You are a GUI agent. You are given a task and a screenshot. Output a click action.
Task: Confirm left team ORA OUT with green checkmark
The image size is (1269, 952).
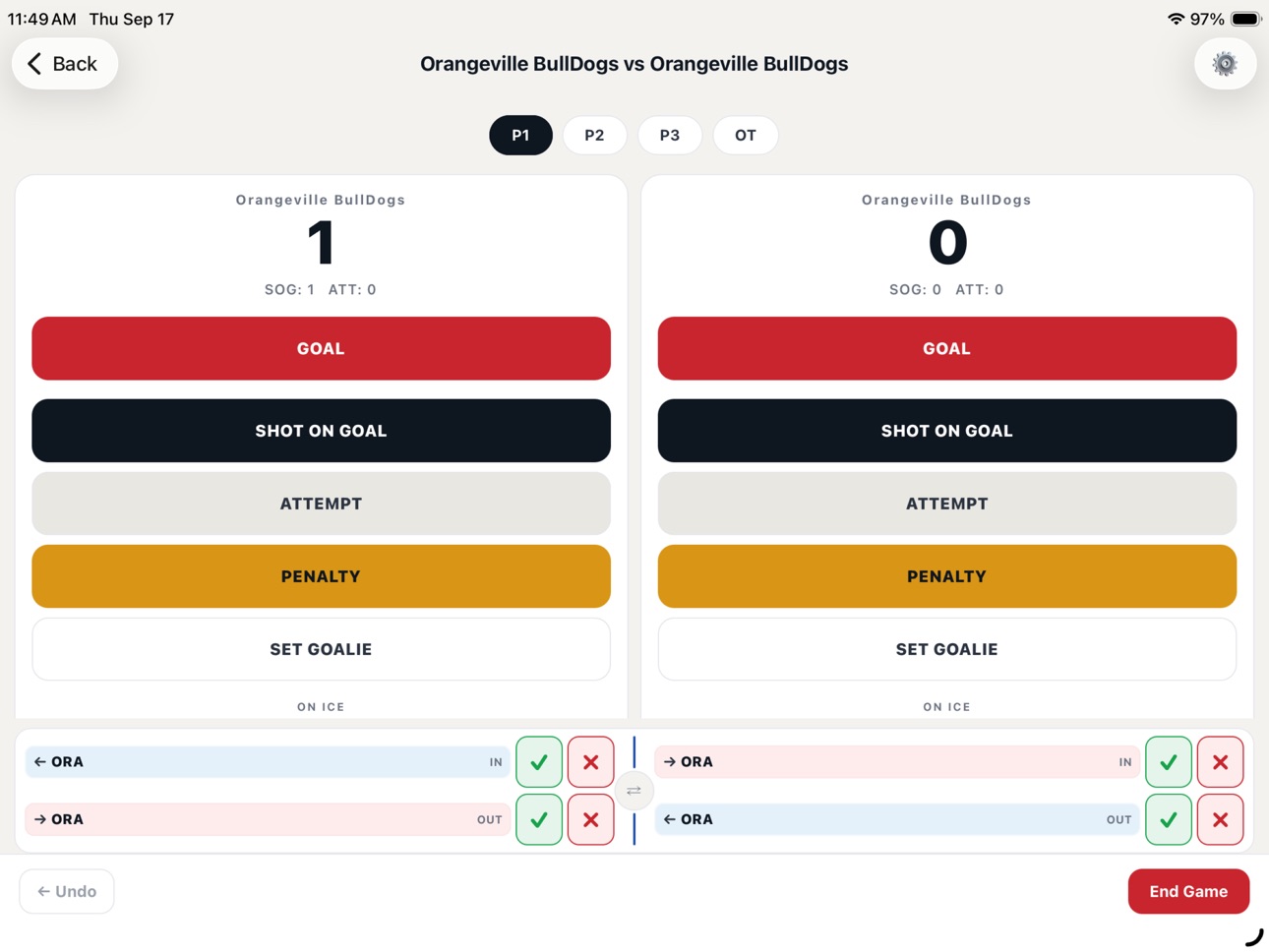[539, 819]
